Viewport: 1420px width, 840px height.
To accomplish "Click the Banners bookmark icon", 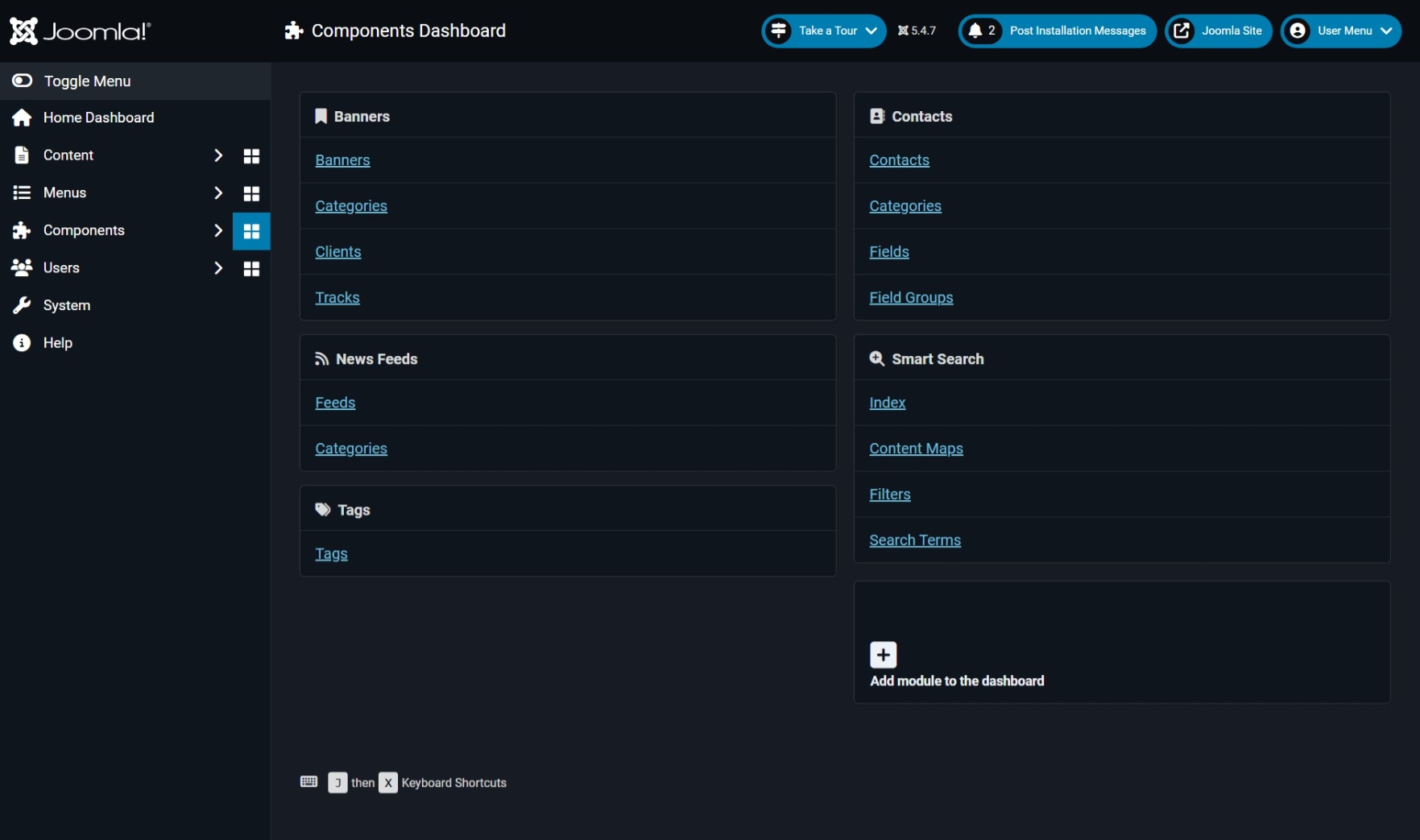I will (x=321, y=116).
